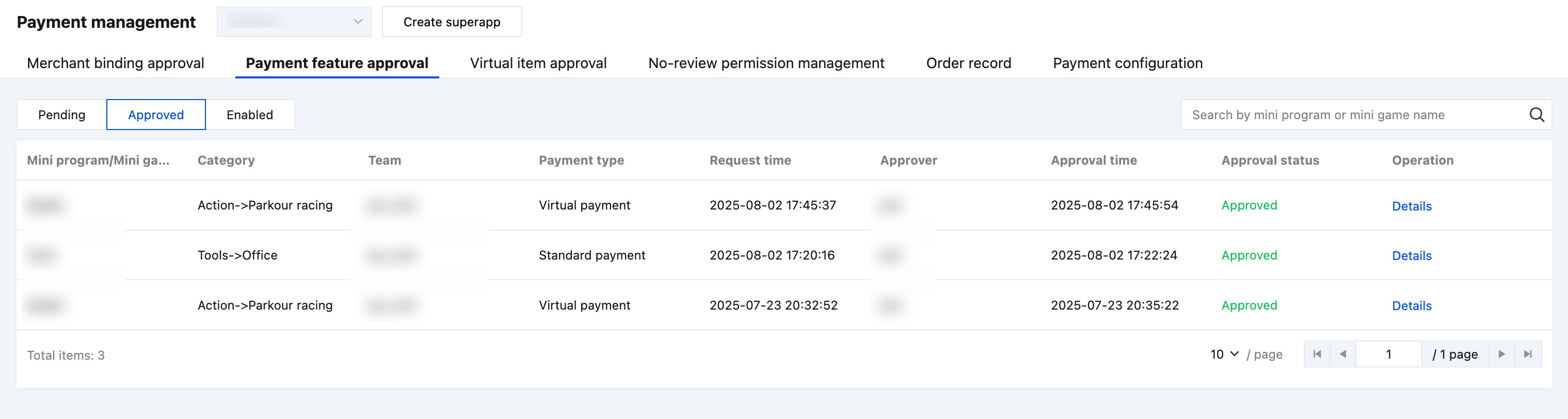Switch to Merchant binding approval tab
The height and width of the screenshot is (419, 1568).
tap(116, 63)
